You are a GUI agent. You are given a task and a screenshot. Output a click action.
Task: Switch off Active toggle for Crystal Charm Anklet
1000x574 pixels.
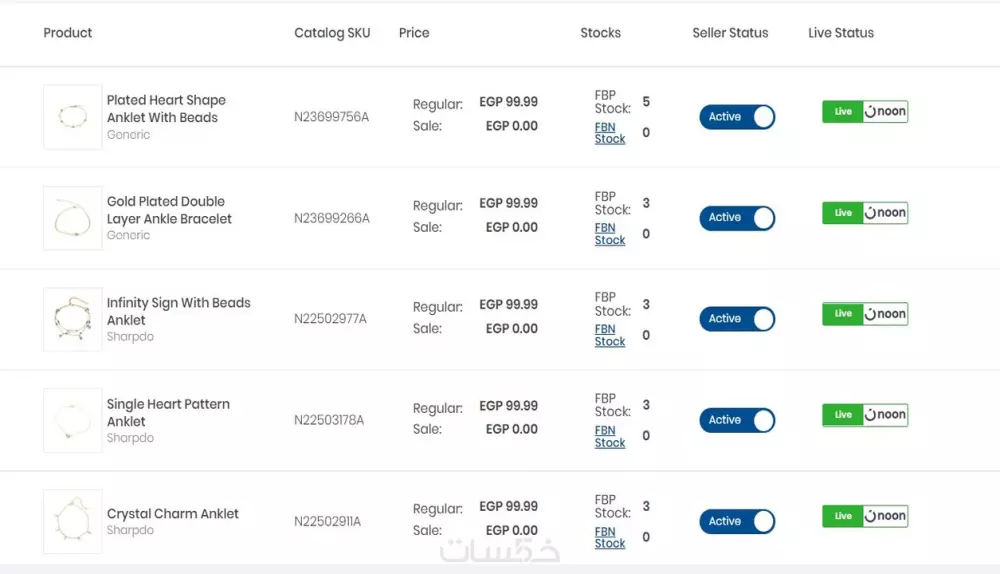point(737,521)
